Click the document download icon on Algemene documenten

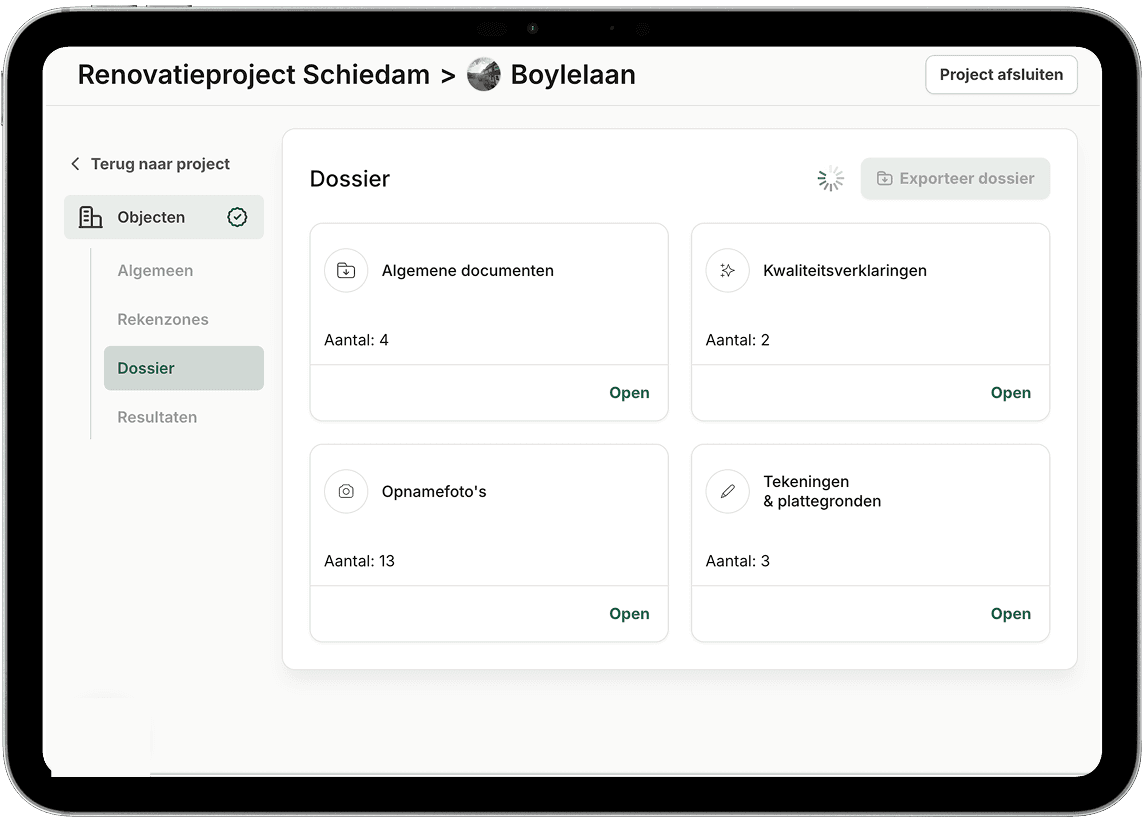tap(346, 270)
